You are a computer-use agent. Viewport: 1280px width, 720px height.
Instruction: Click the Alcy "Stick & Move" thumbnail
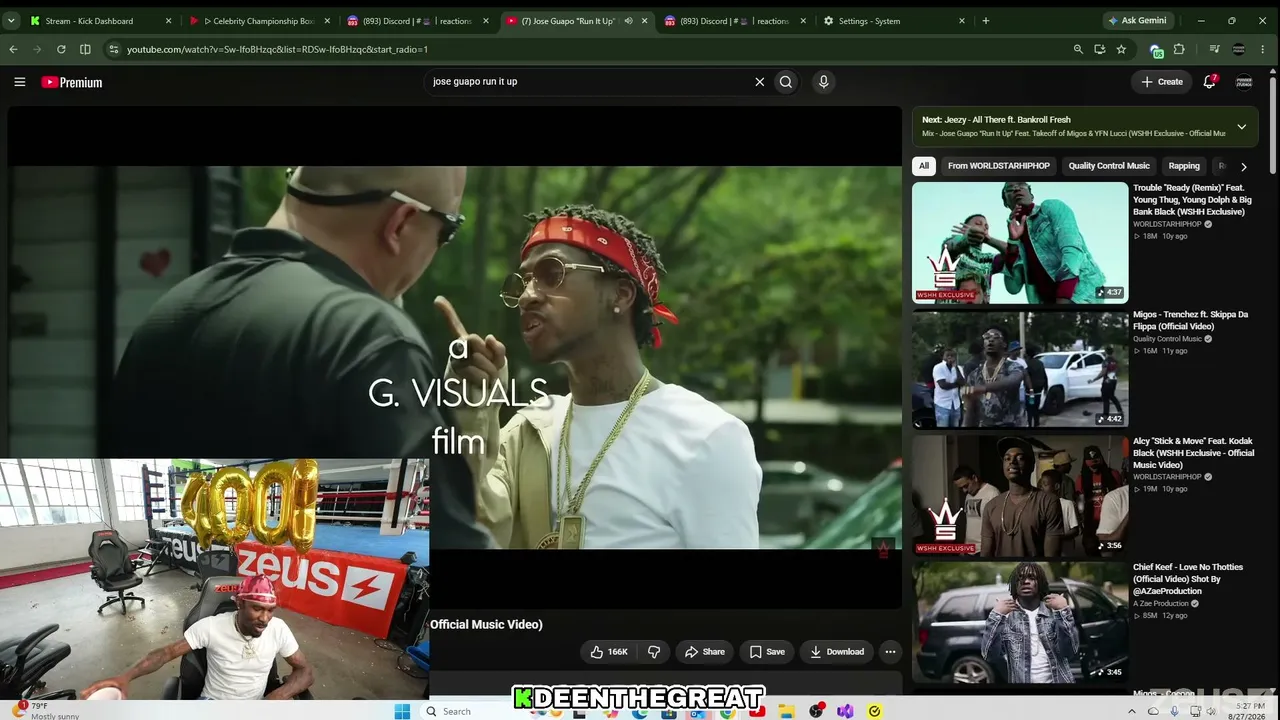coord(1020,496)
